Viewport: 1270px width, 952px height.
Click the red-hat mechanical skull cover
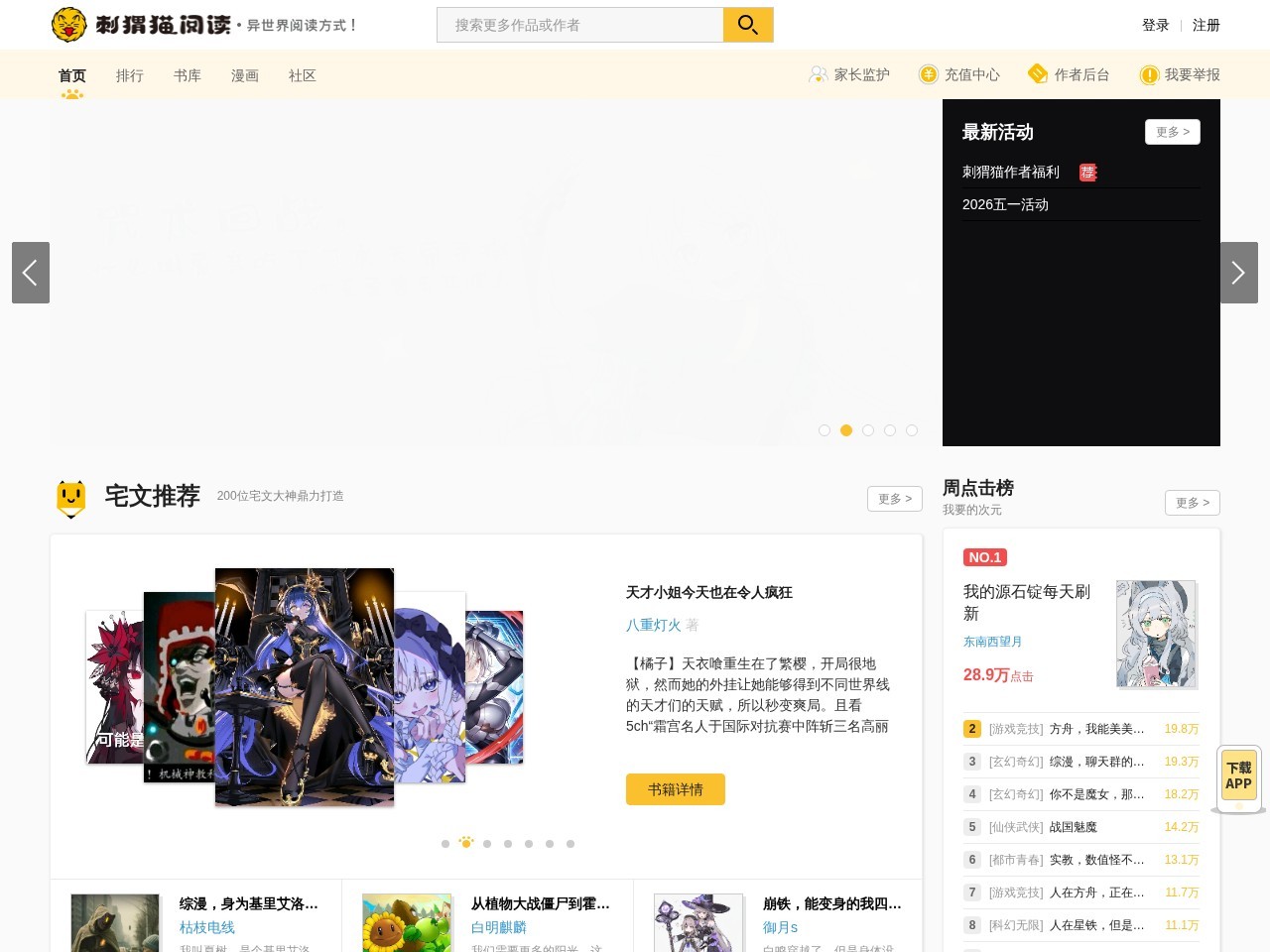pyautogui.click(x=180, y=686)
